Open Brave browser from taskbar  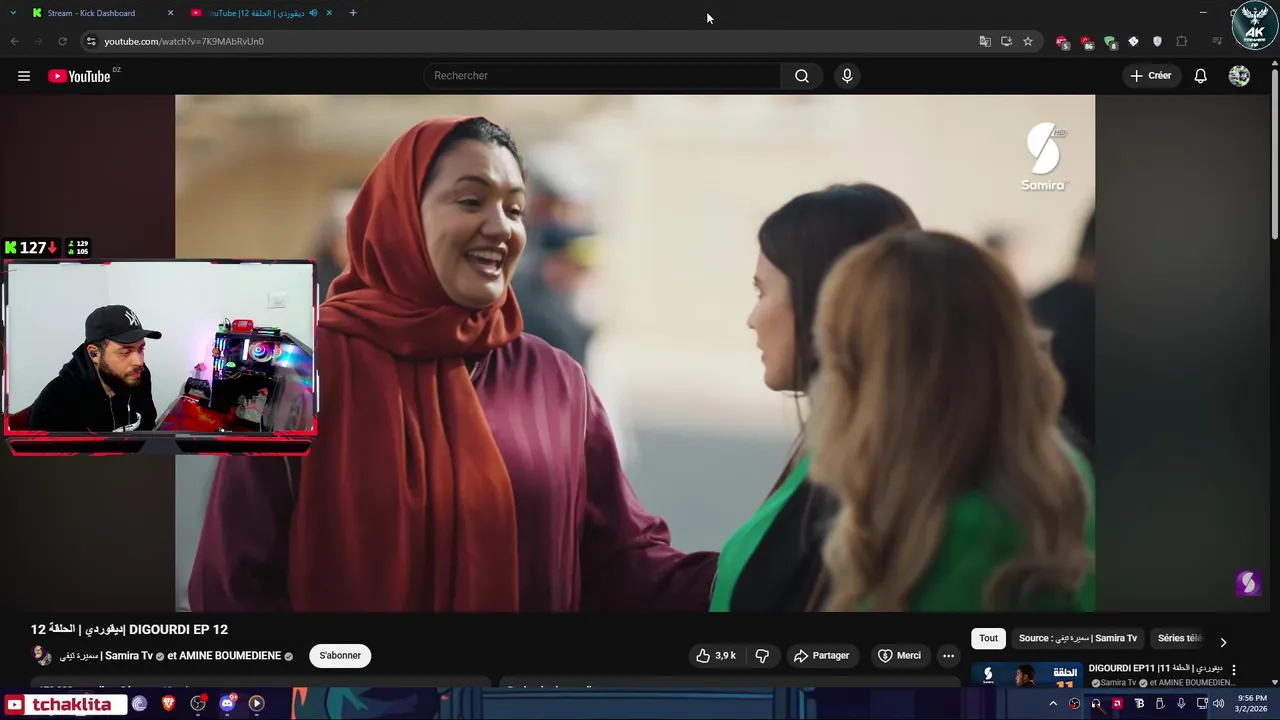(168, 704)
